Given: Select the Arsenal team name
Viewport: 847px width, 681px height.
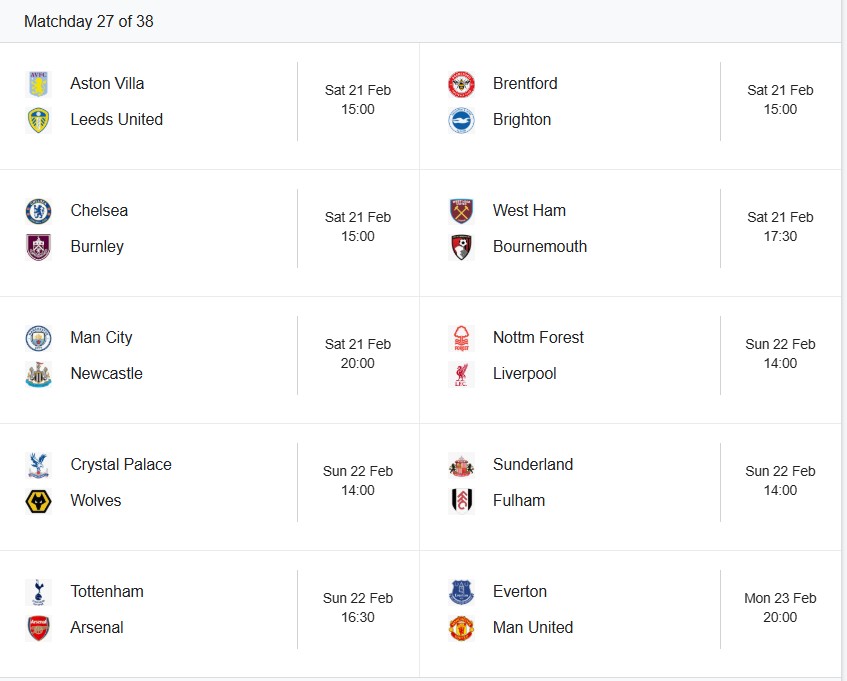Looking at the screenshot, I should tap(97, 628).
